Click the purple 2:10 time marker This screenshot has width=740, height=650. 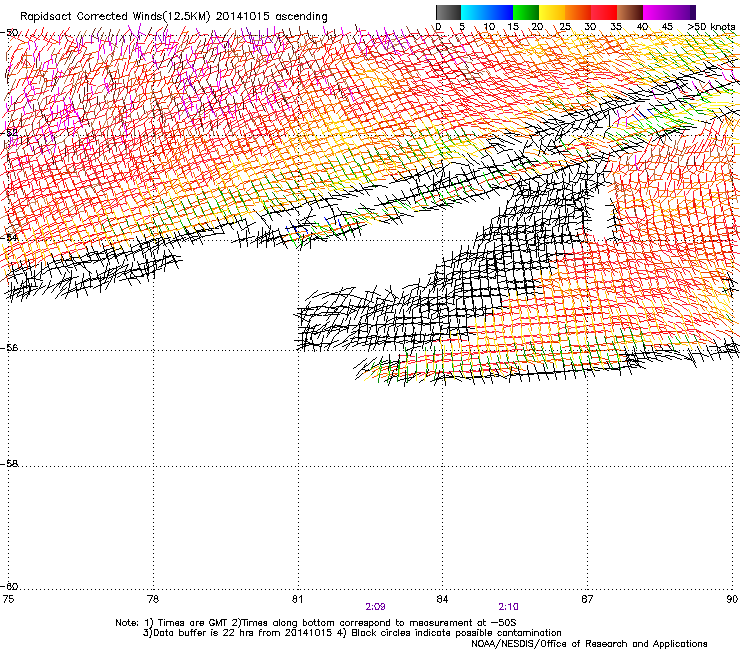508,607
